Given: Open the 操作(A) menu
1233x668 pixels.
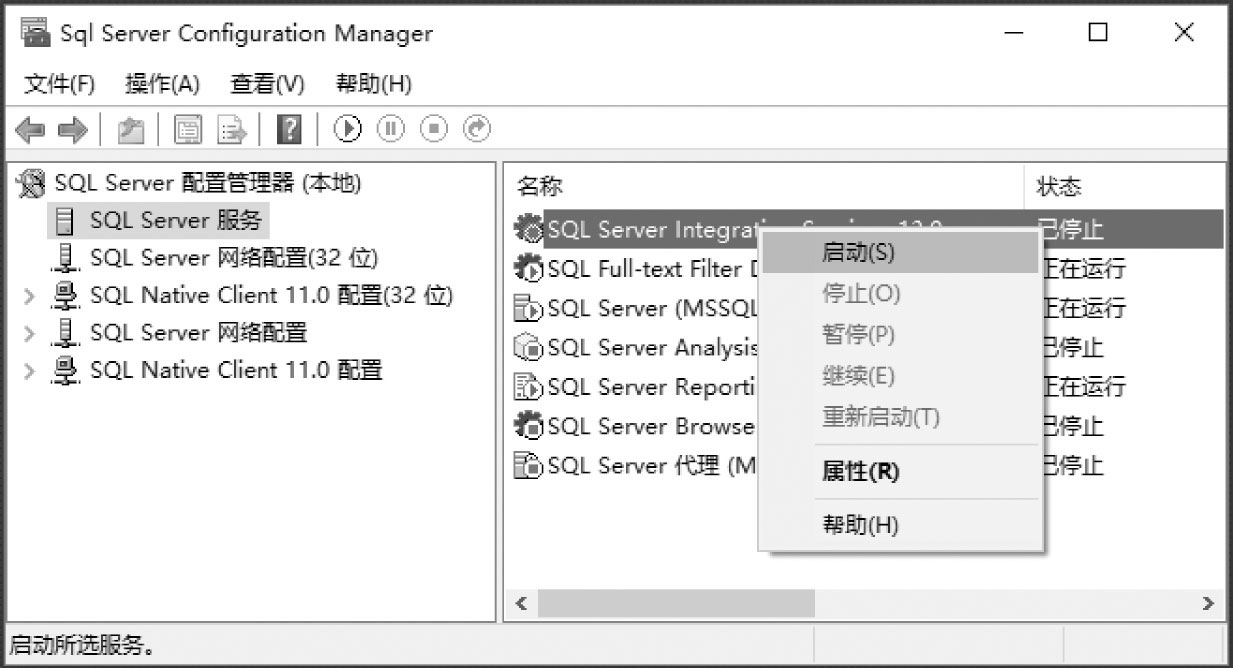Looking at the screenshot, I should click(162, 84).
